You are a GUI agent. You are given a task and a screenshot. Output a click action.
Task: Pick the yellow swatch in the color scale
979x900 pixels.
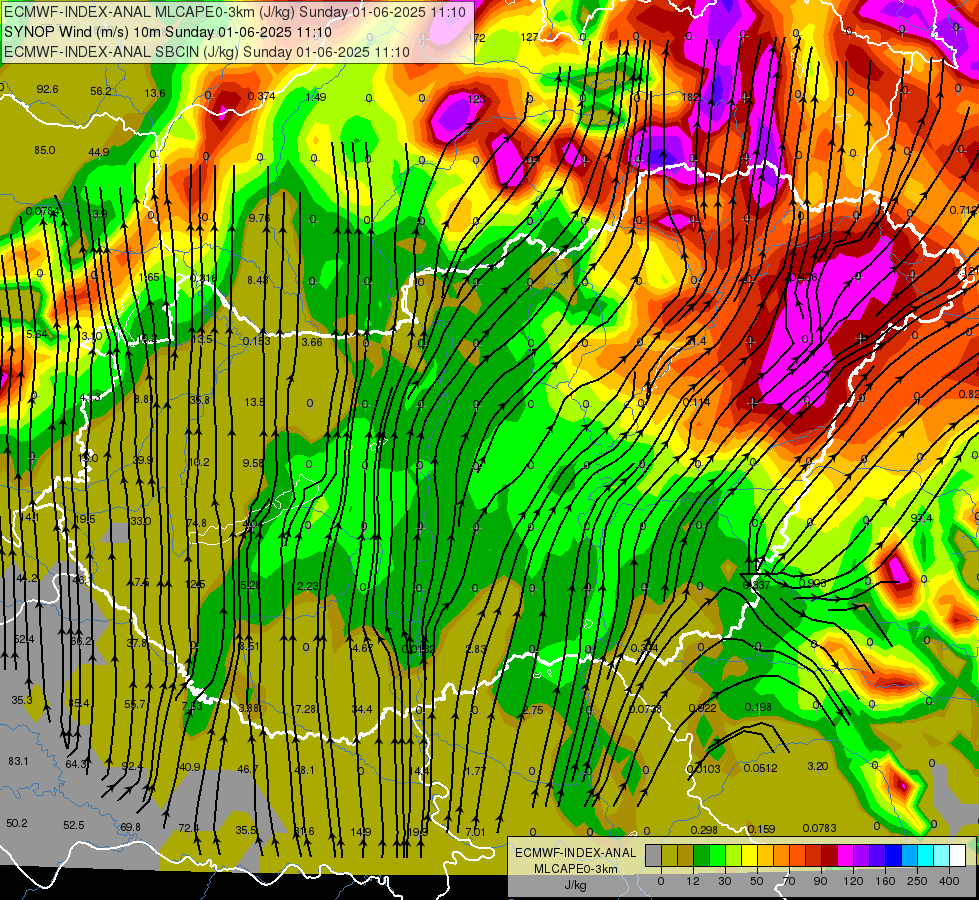750,855
